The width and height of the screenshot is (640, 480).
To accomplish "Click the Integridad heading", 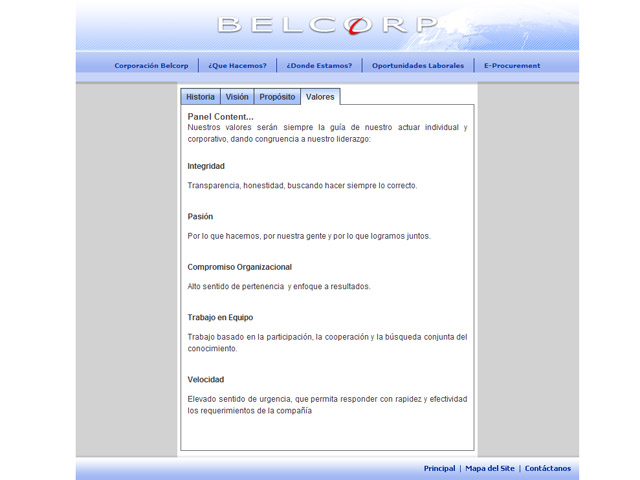I will [206, 166].
